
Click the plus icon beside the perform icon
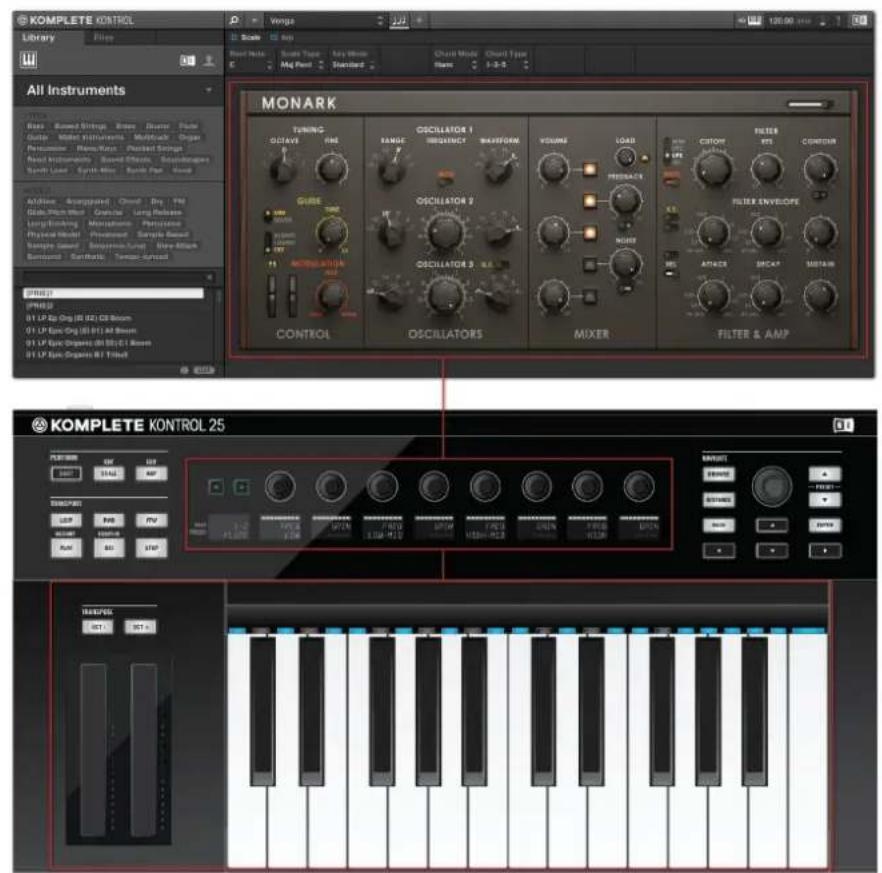click(419, 21)
